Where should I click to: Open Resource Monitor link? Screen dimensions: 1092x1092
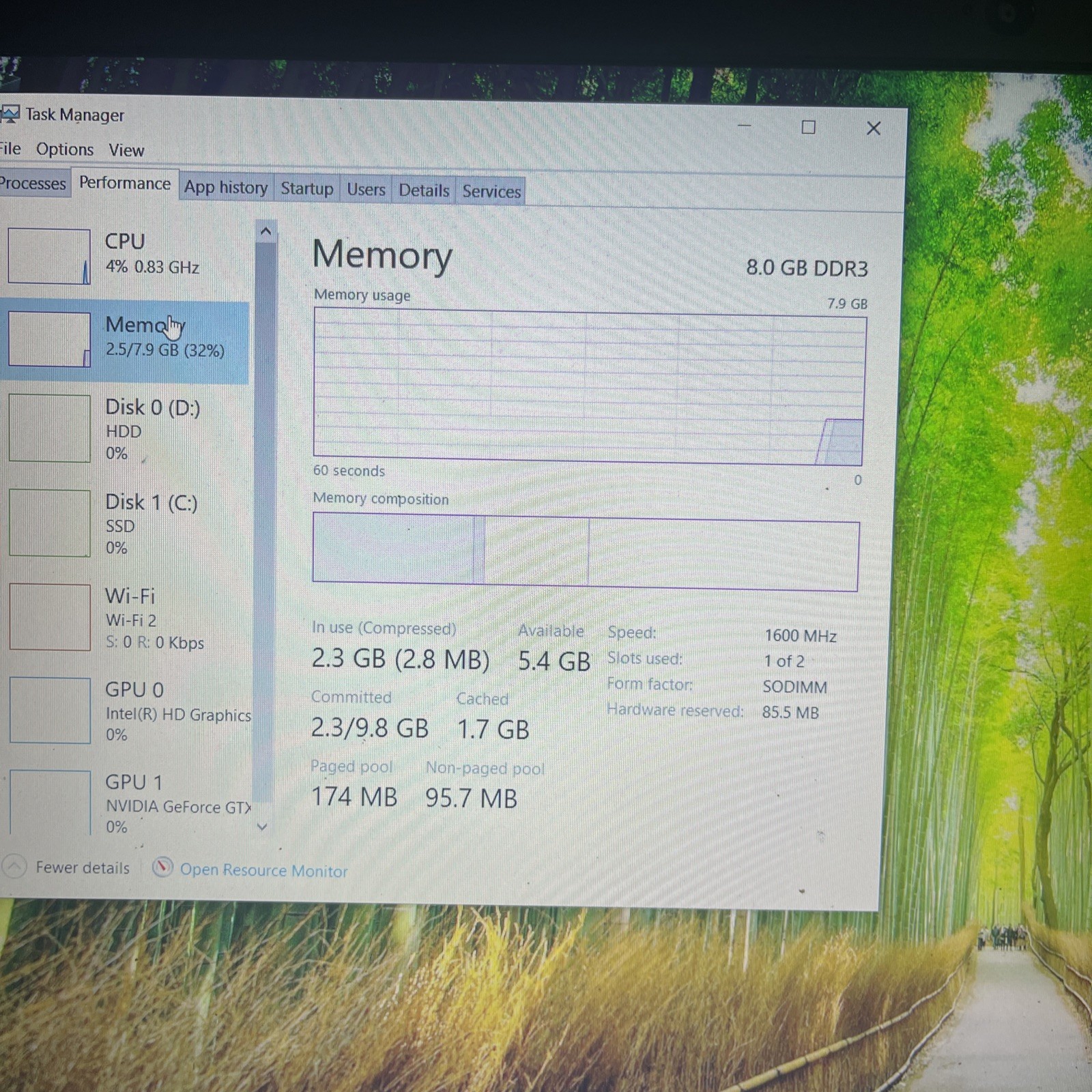point(263,870)
